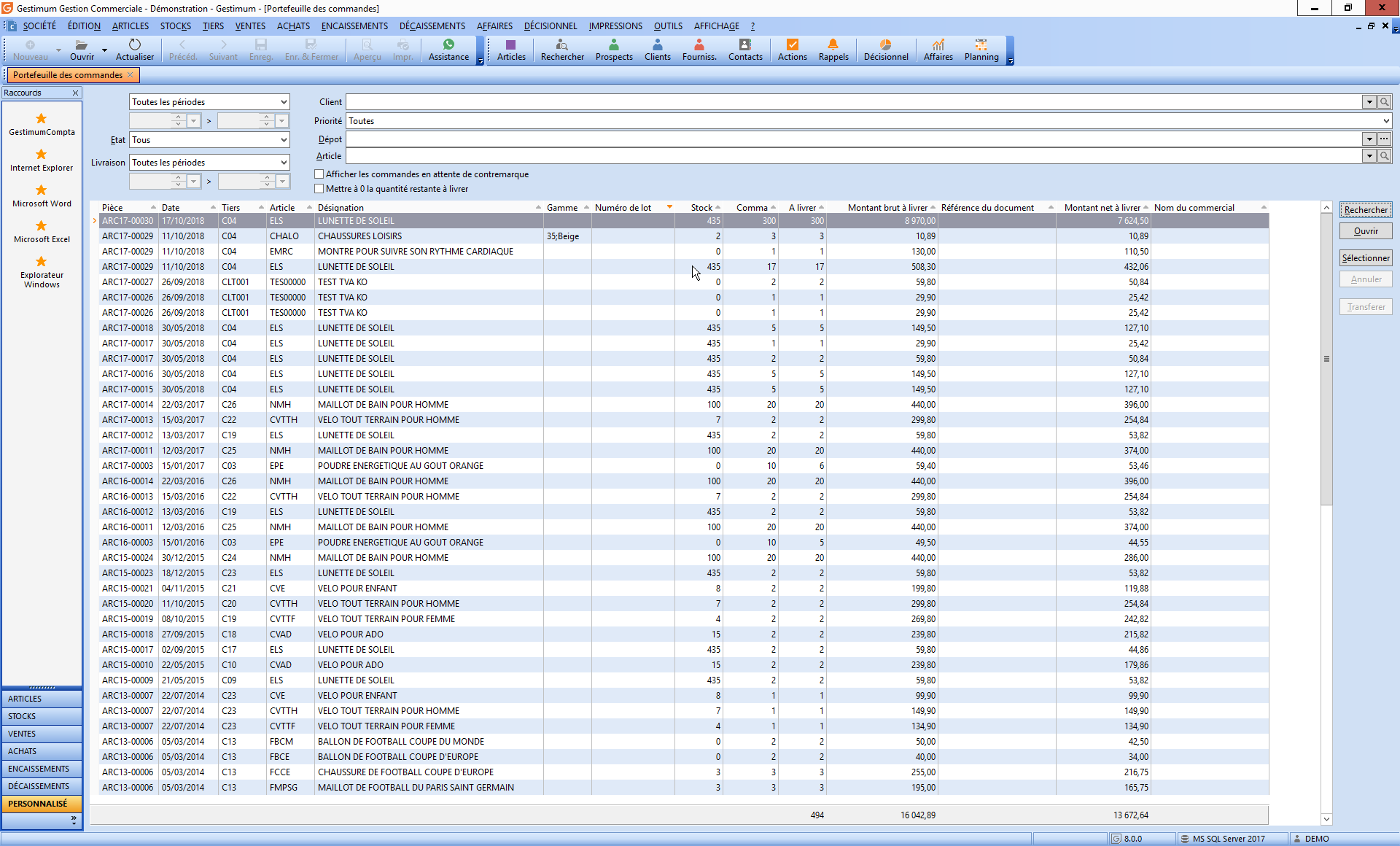Click the Ouvrir button on the right
Screen dimensions: 1400x846
[x=1366, y=231]
